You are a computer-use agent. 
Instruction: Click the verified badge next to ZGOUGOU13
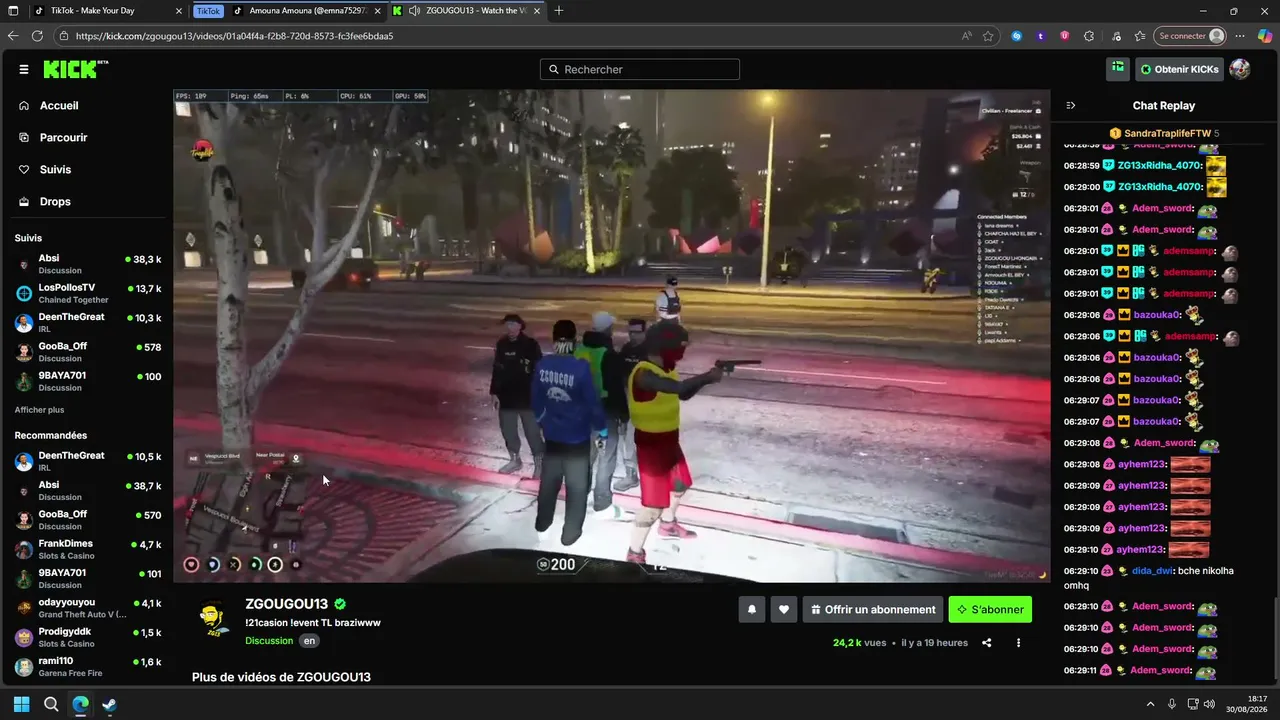pos(340,604)
